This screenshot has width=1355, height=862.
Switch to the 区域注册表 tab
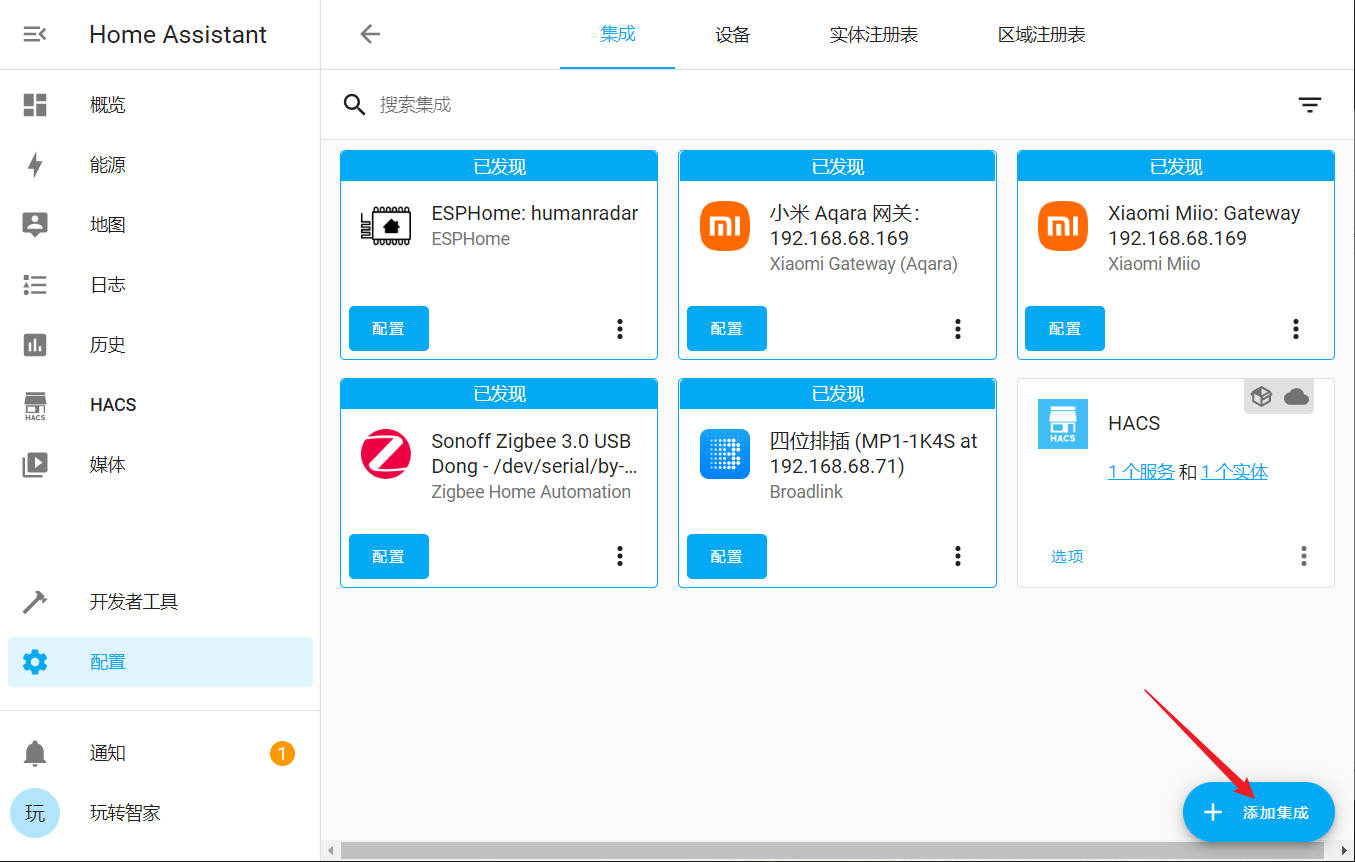[x=1042, y=34]
